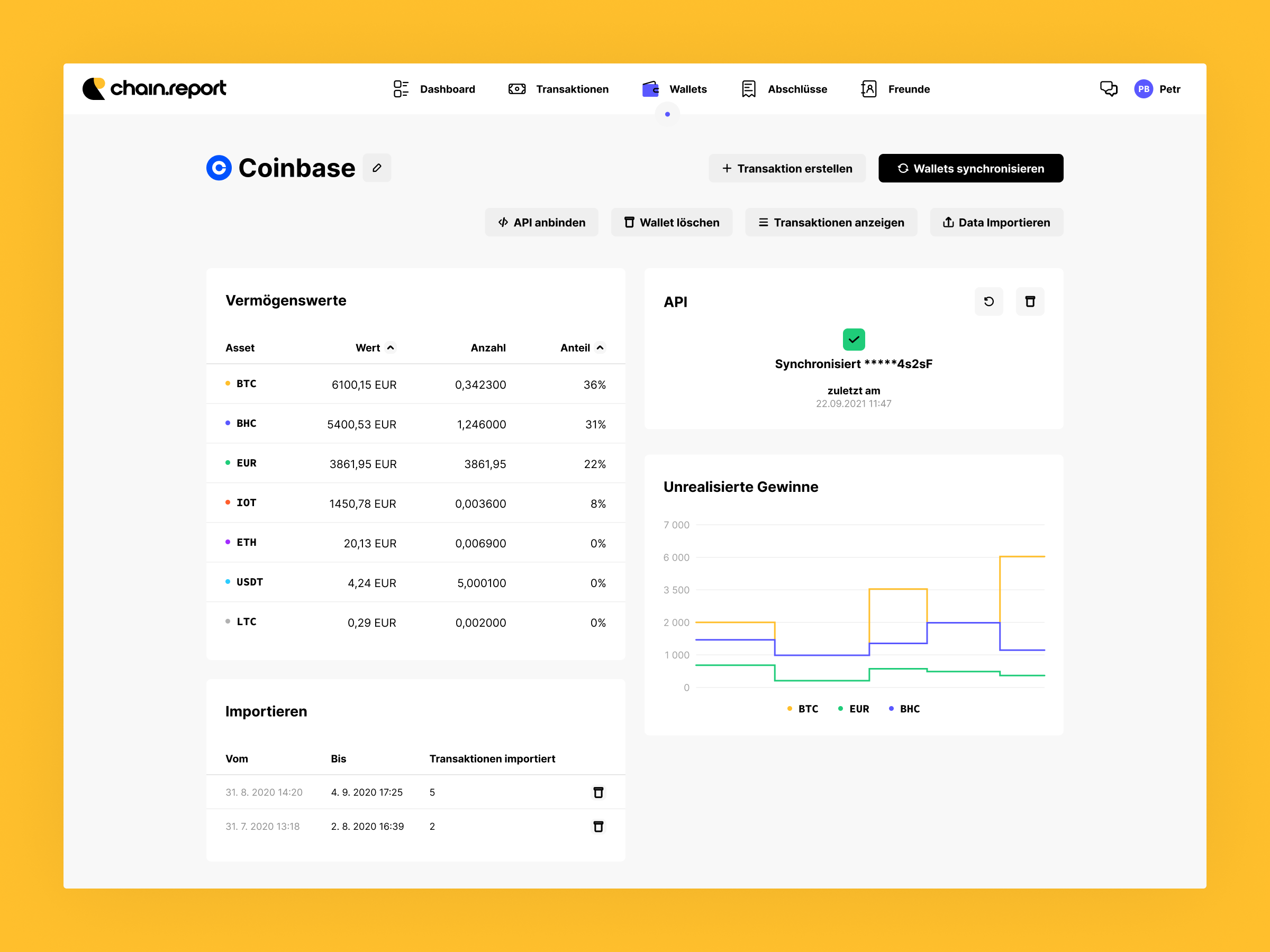Click the Coinbase logo next to wallet name
The image size is (1270, 952).
coord(219,168)
